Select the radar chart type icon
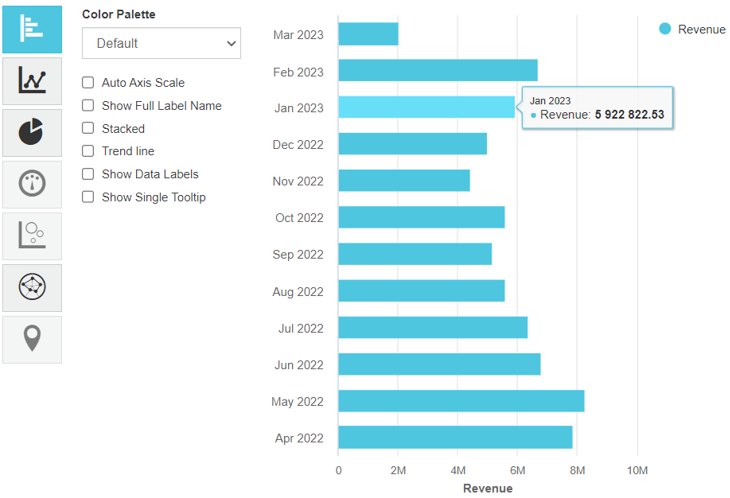Screen dimensions: 730x498 [x=32, y=288]
